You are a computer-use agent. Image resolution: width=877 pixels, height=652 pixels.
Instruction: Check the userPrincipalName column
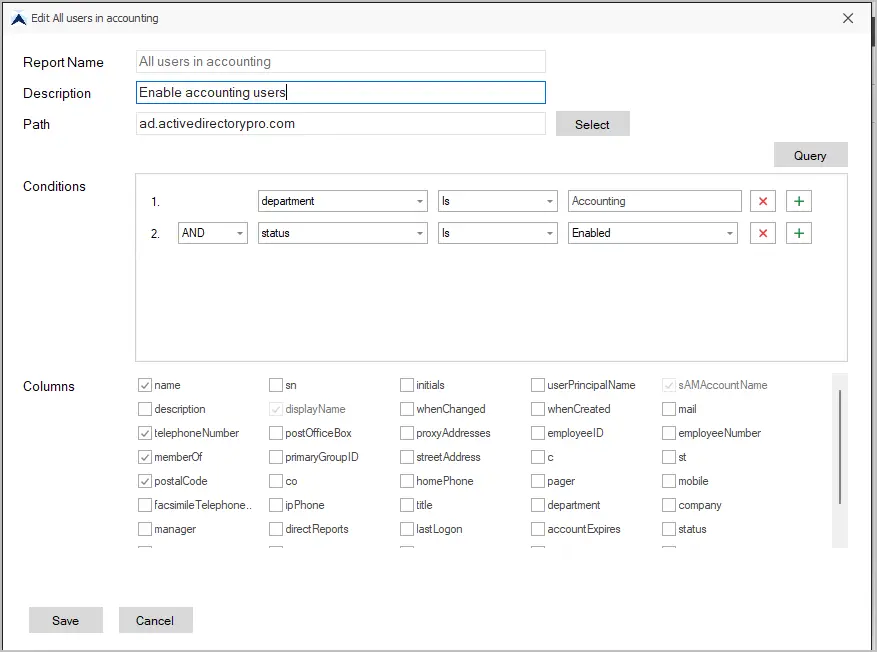click(537, 385)
